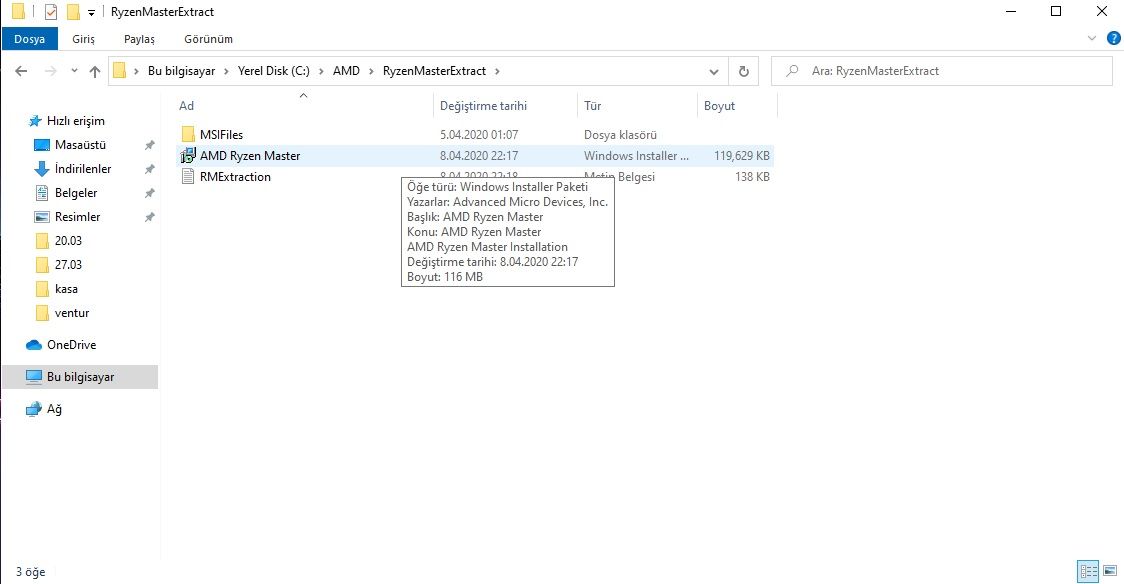Viewport: 1124px width, 584px height.
Task: Open Ağ network in navigation pane
Action: 53,409
